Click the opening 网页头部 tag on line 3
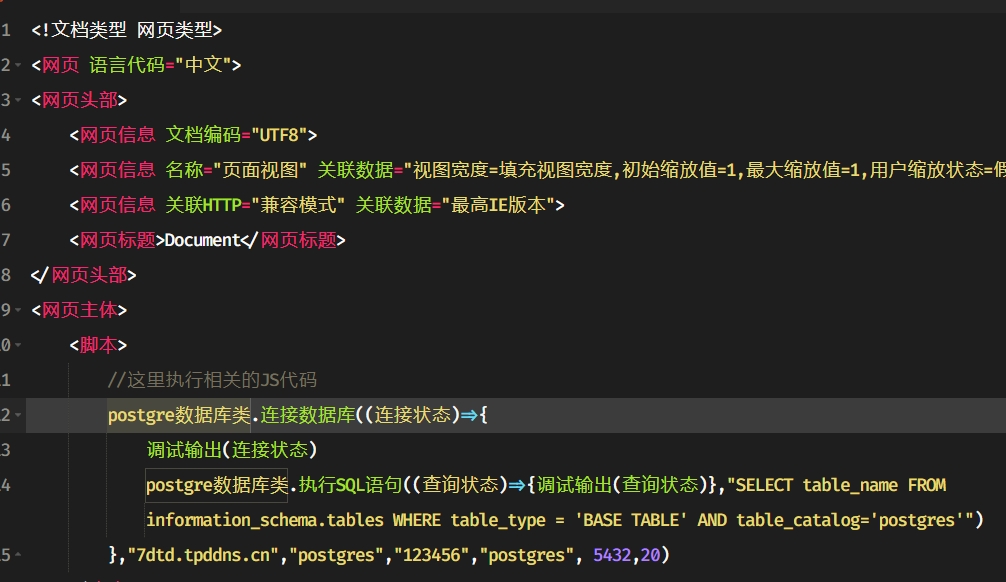1006x582 pixels. coord(80,100)
